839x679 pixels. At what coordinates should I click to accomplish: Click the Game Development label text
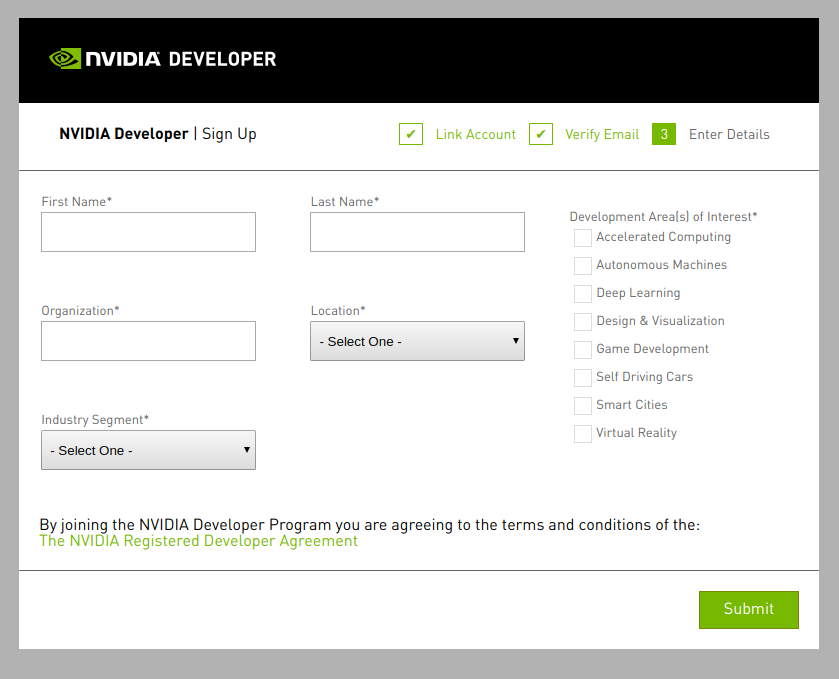[652, 349]
